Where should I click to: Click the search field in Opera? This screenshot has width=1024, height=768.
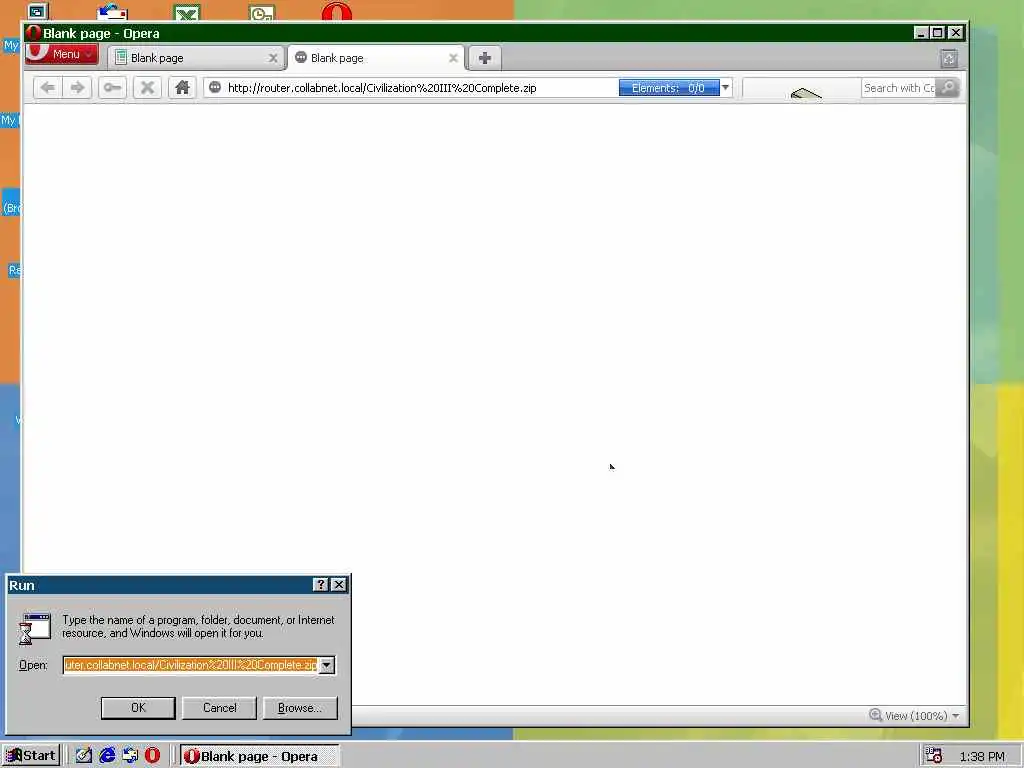[x=899, y=88]
